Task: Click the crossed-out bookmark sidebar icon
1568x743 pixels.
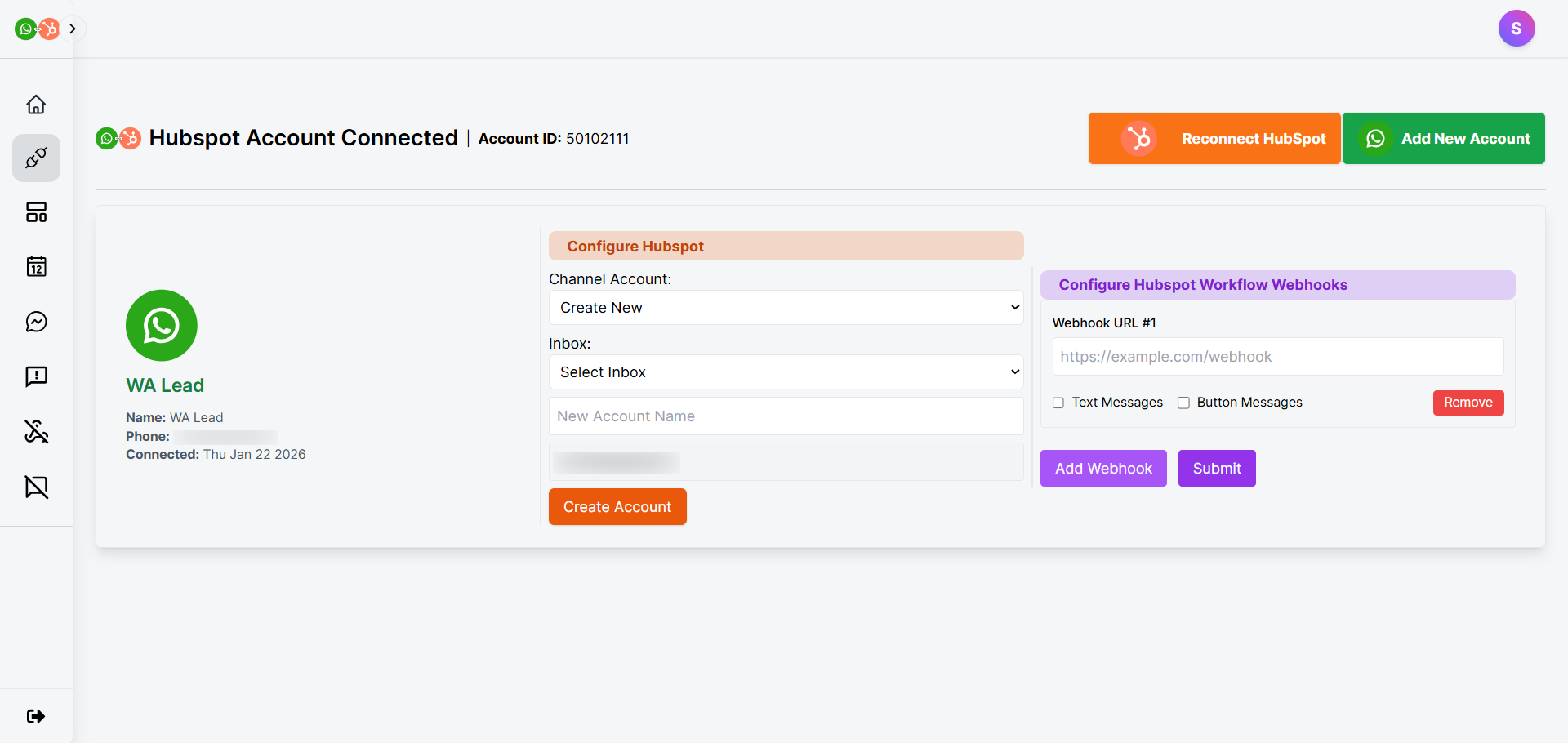Action: tap(36, 487)
